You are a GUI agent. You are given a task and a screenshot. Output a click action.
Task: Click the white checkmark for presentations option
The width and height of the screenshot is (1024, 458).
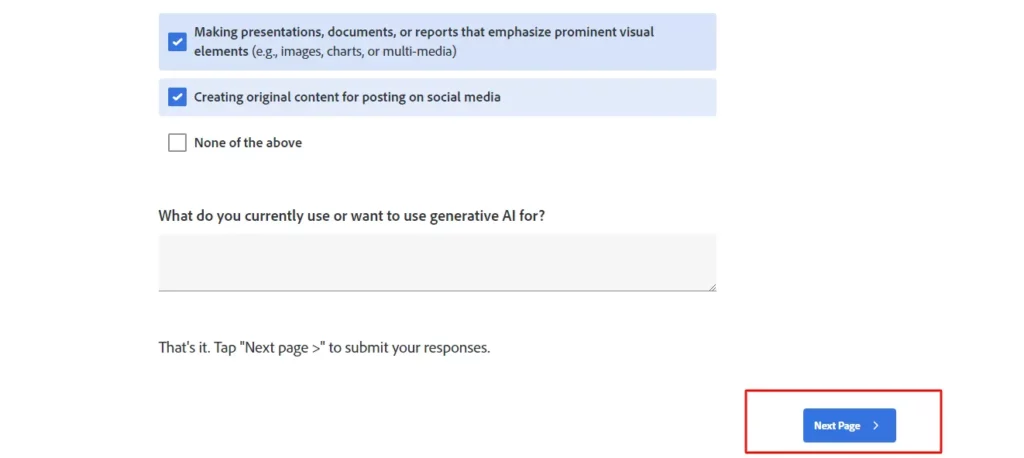pos(177,42)
